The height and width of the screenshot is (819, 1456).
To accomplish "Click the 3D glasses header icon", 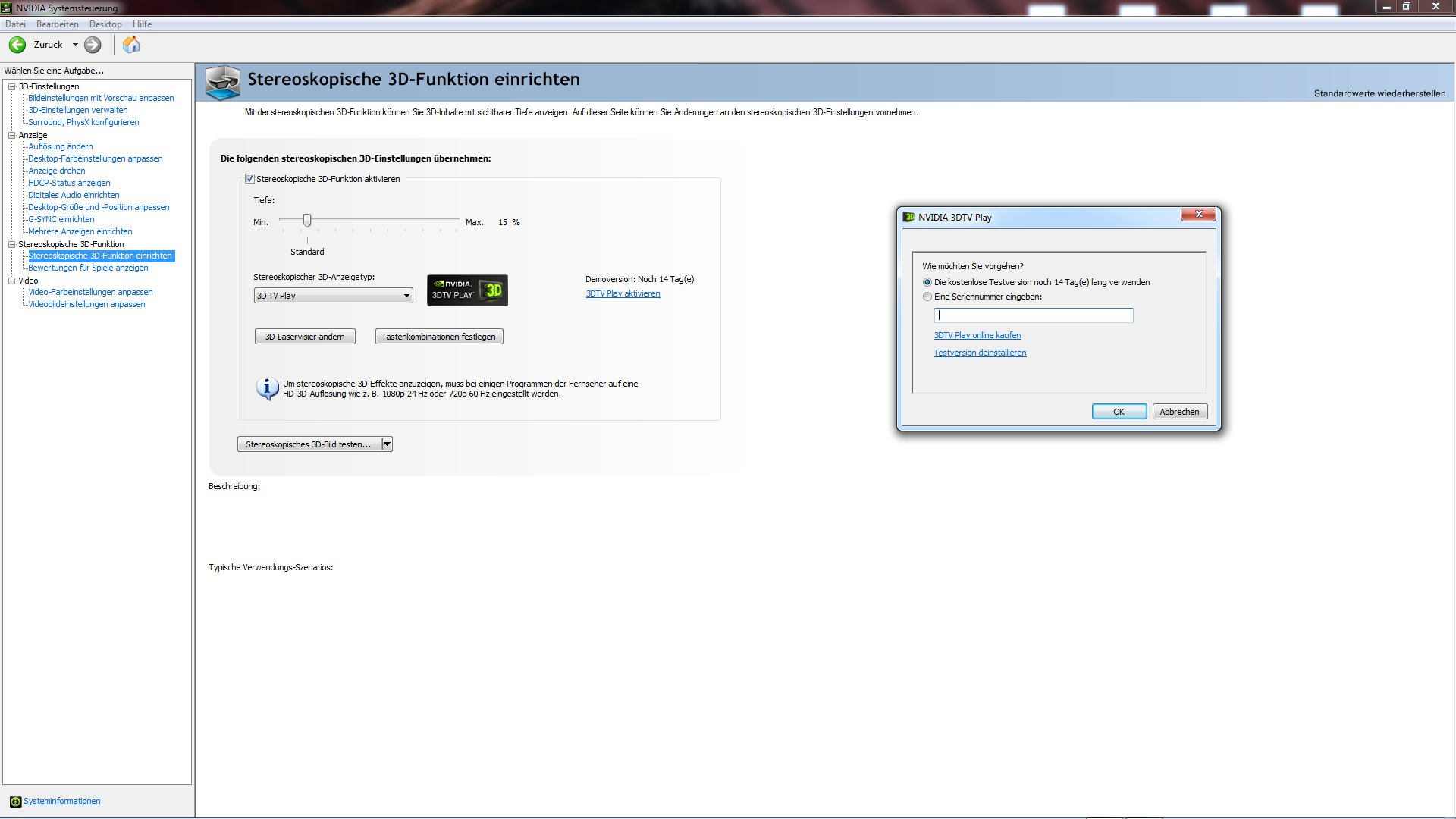I will pos(222,82).
